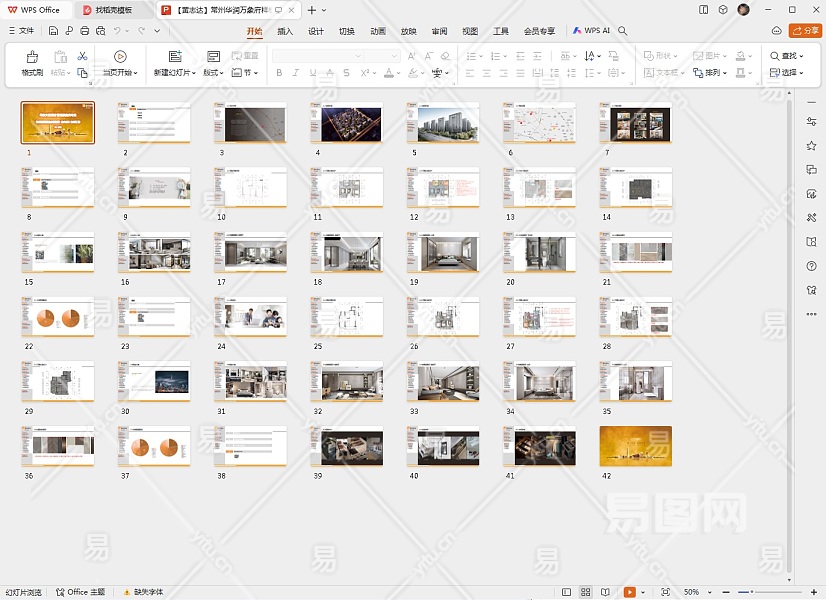This screenshot has height=600, width=826.
Task: Open the properties sliders icon in sidebar
Action: click(811, 122)
